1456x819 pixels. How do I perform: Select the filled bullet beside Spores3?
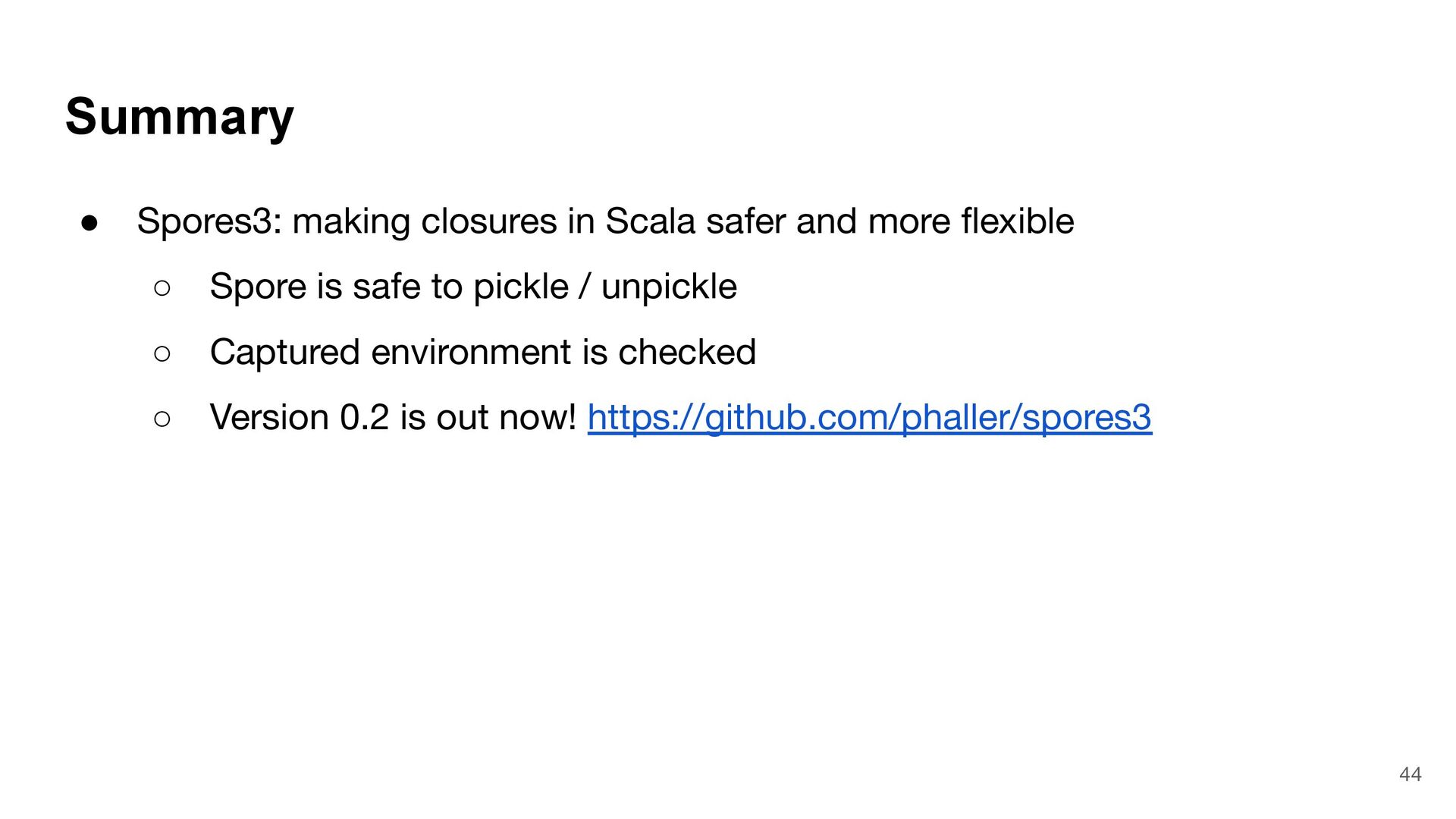pyautogui.click(x=89, y=223)
